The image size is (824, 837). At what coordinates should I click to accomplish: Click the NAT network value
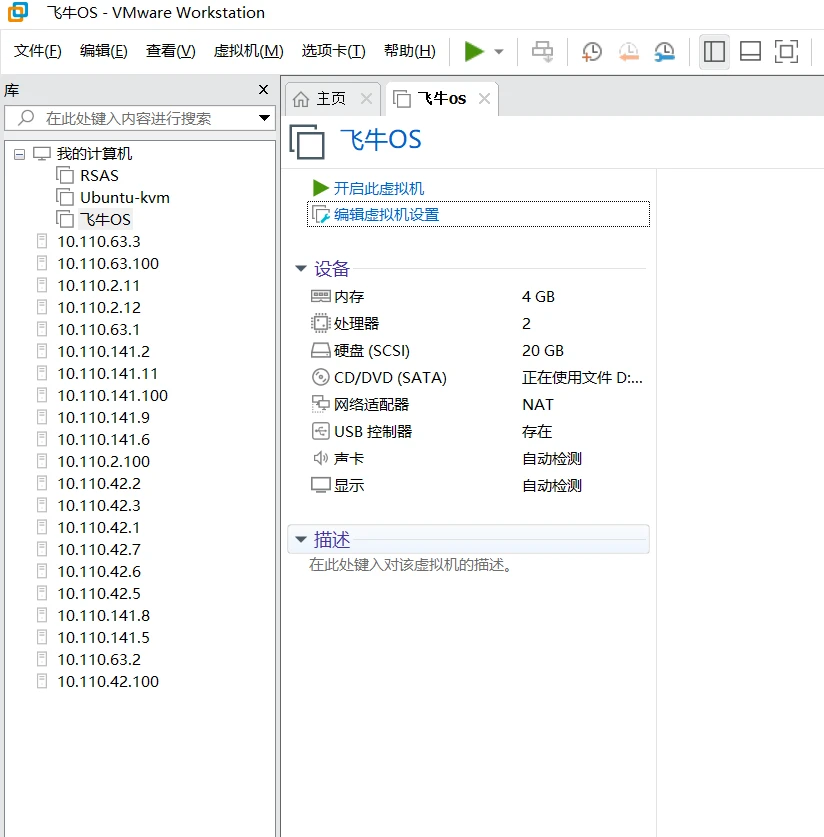click(538, 405)
